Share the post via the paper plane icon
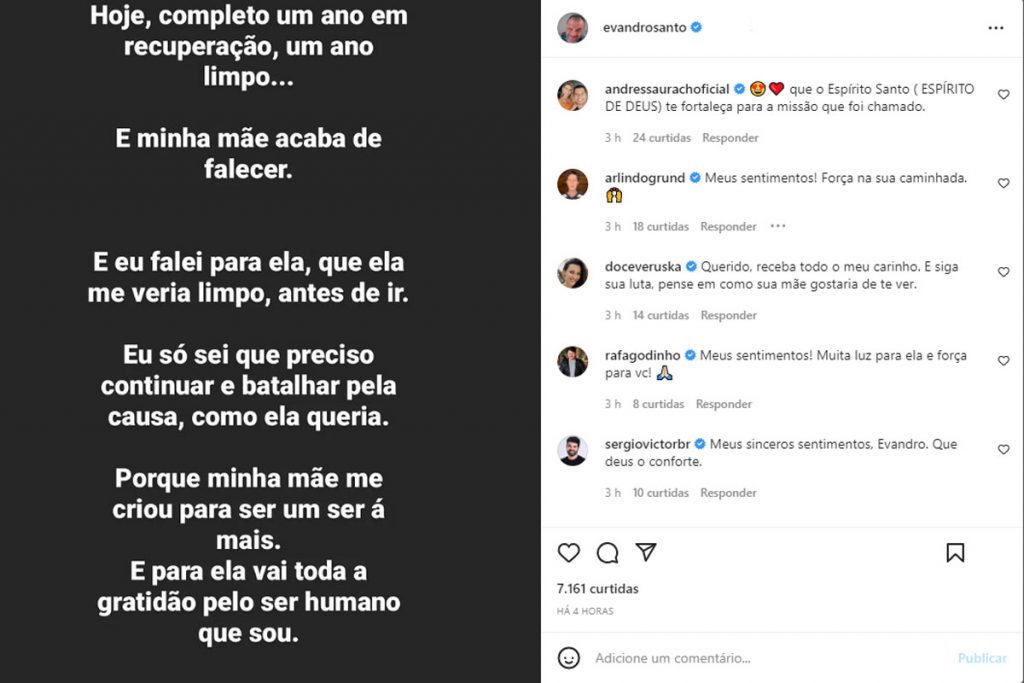Viewport: 1024px width, 683px height. (x=647, y=551)
